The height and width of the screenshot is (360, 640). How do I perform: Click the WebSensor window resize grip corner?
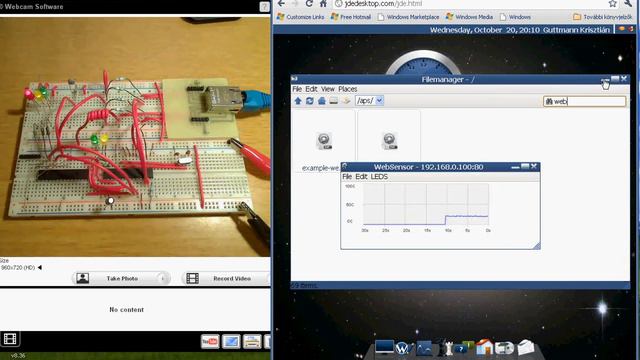[536, 245]
